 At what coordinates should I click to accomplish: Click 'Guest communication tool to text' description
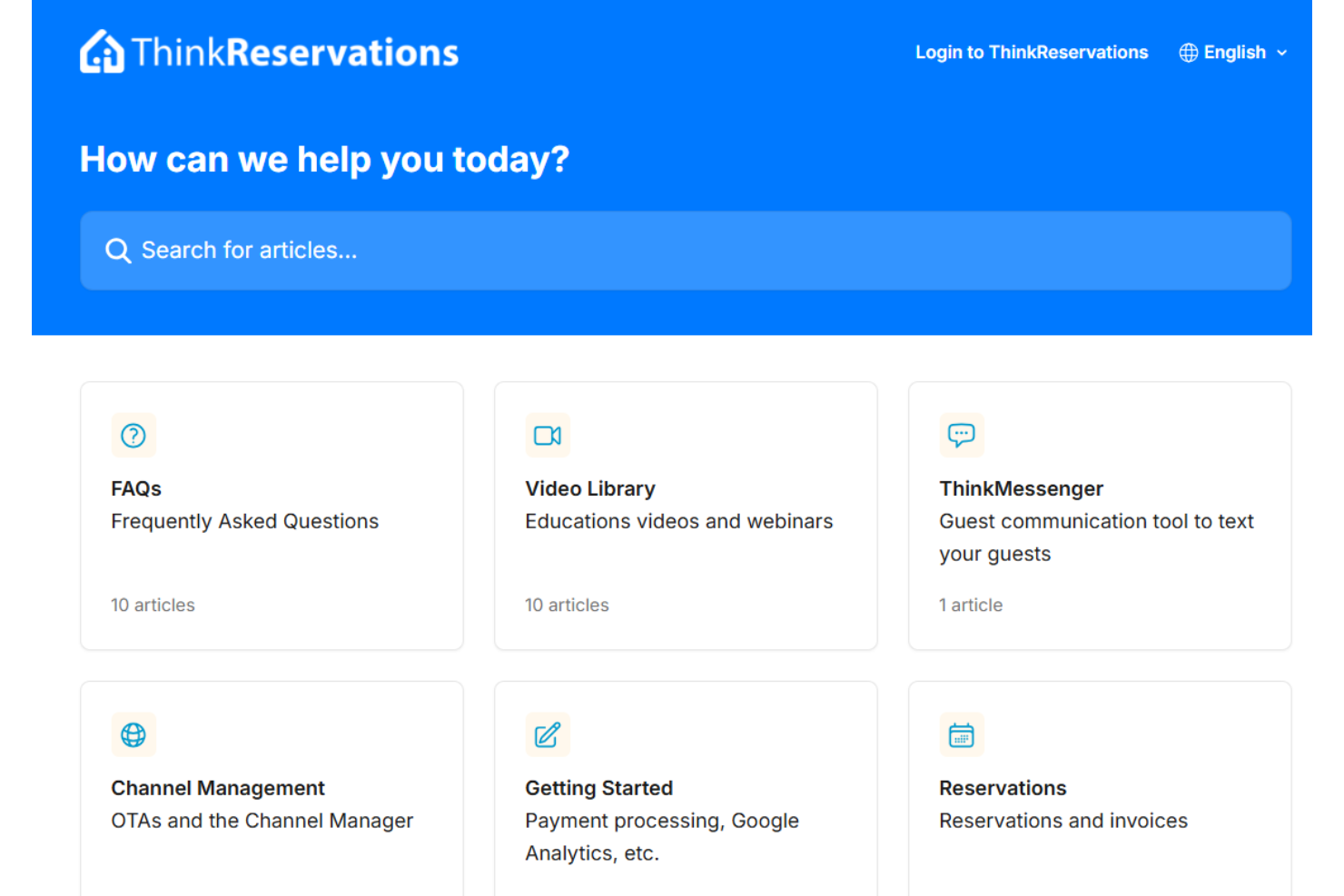tap(1096, 537)
